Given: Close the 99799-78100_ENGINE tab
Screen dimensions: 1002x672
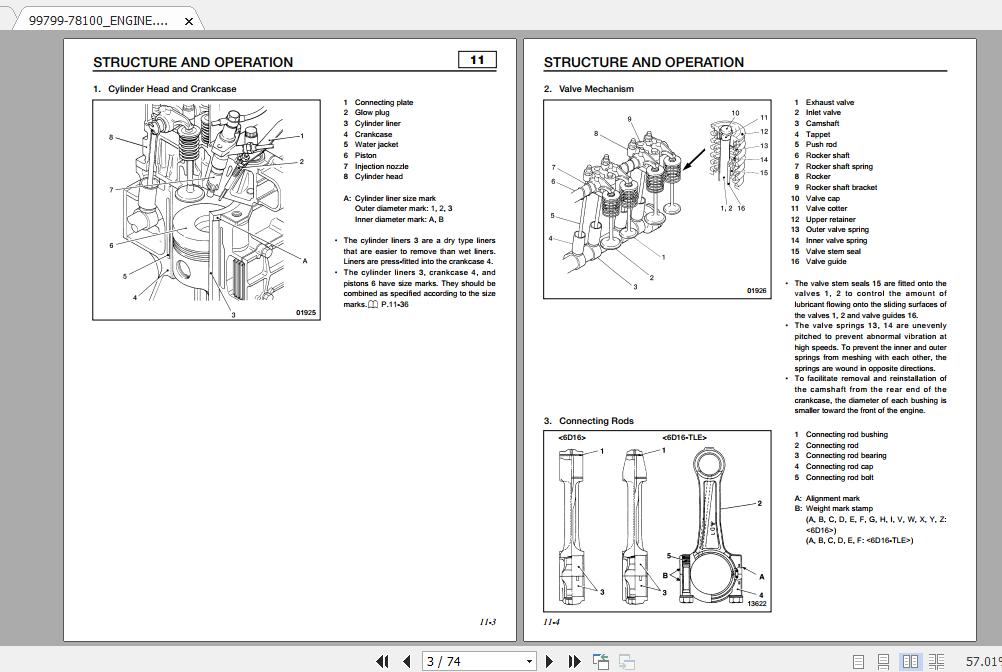Looking at the screenshot, I should pos(189,21).
